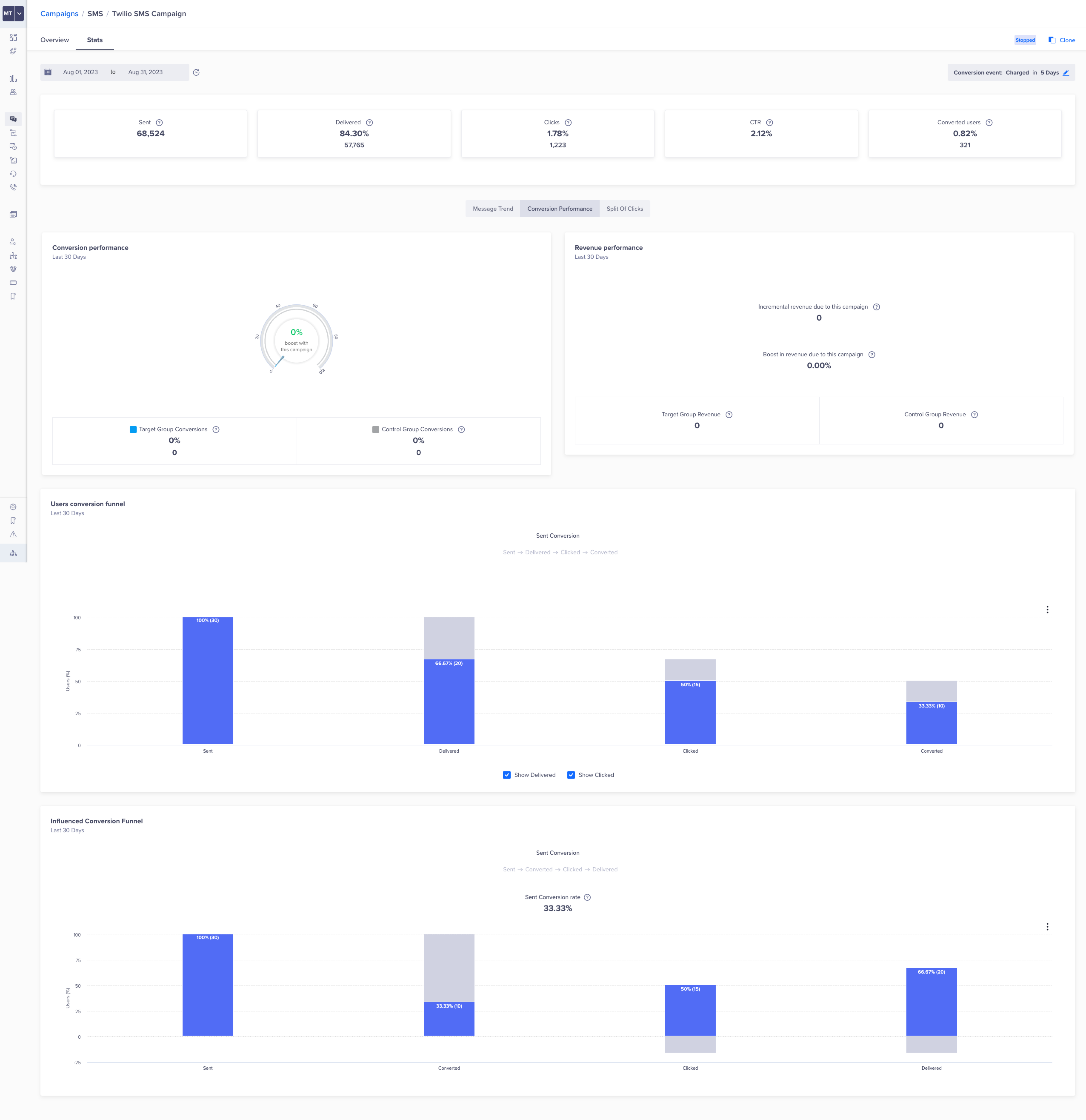This screenshot has height=1120, width=1086.
Task: Open the journeys flow sidebar icon
Action: point(13,133)
